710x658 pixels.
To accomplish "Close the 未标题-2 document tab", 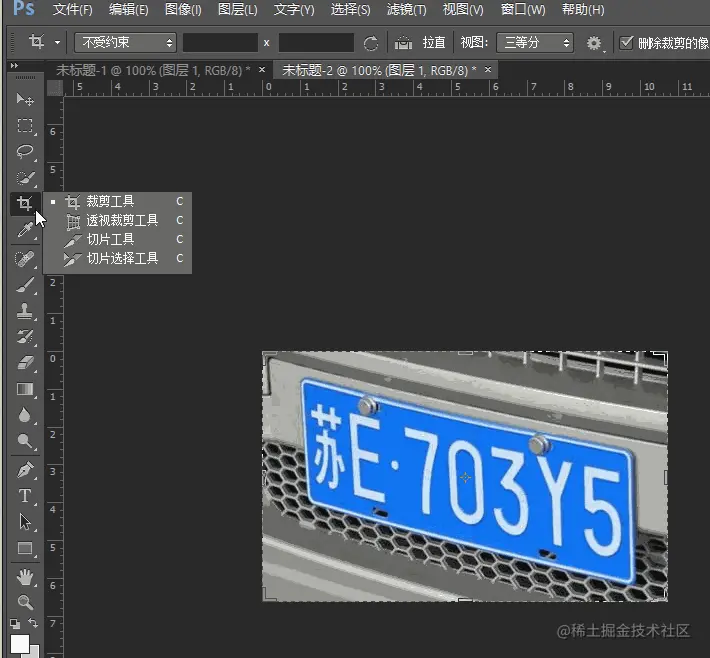I will pos(488,70).
